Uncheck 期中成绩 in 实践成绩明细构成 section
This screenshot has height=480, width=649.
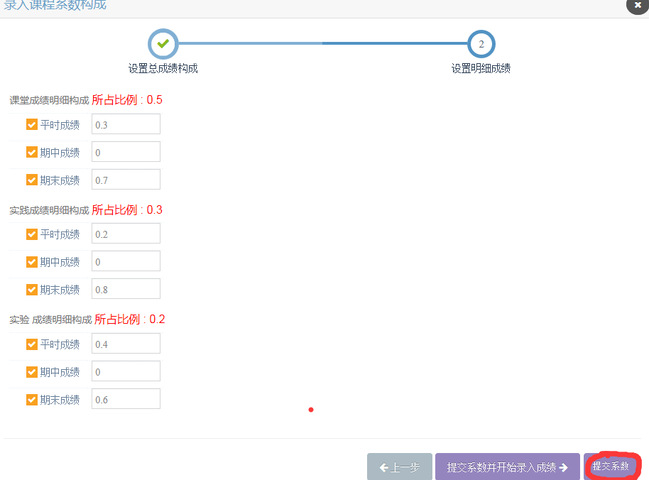click(x=32, y=262)
